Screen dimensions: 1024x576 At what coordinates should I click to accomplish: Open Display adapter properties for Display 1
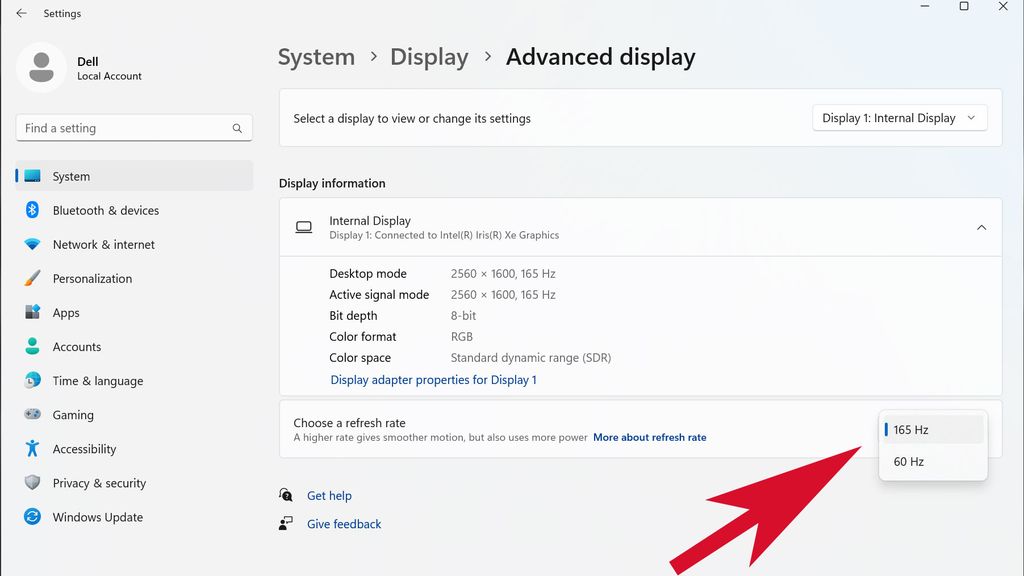(433, 380)
